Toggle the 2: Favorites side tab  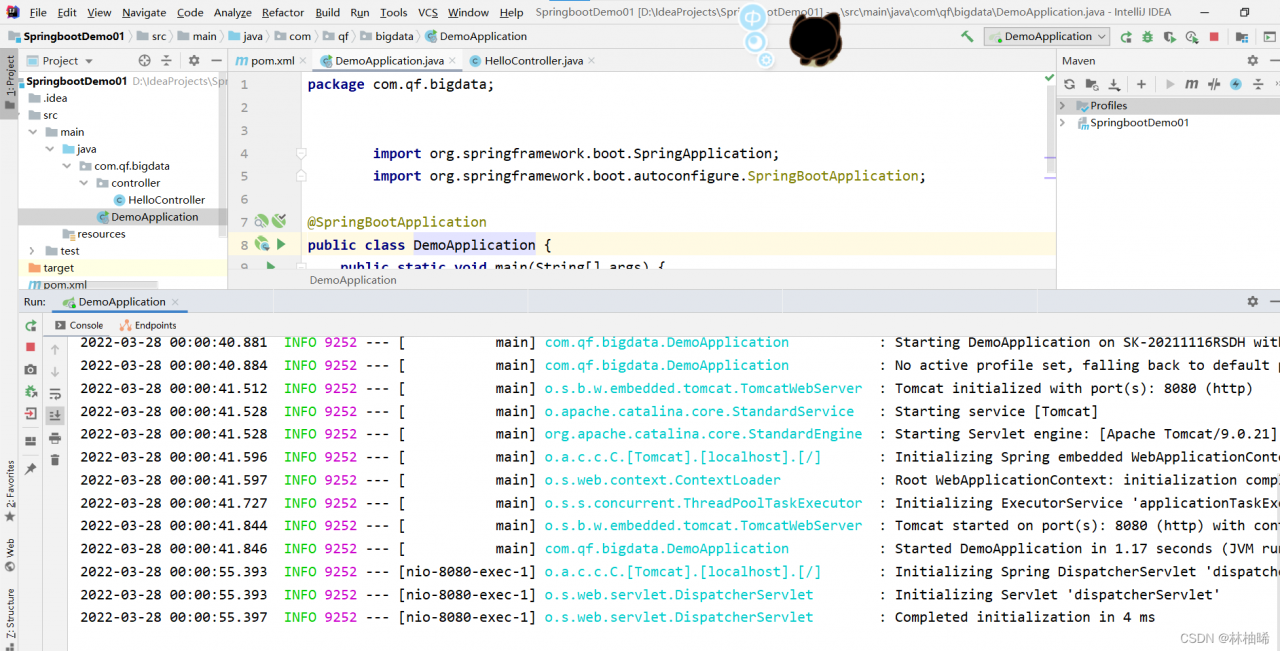(x=9, y=492)
